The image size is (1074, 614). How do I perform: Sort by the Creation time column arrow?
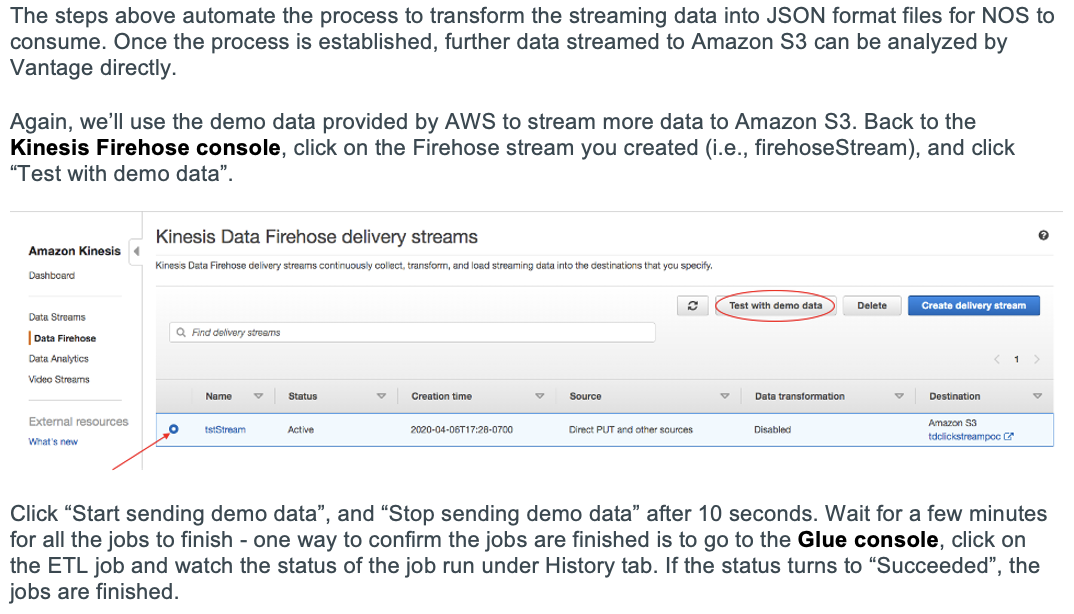tap(539, 397)
